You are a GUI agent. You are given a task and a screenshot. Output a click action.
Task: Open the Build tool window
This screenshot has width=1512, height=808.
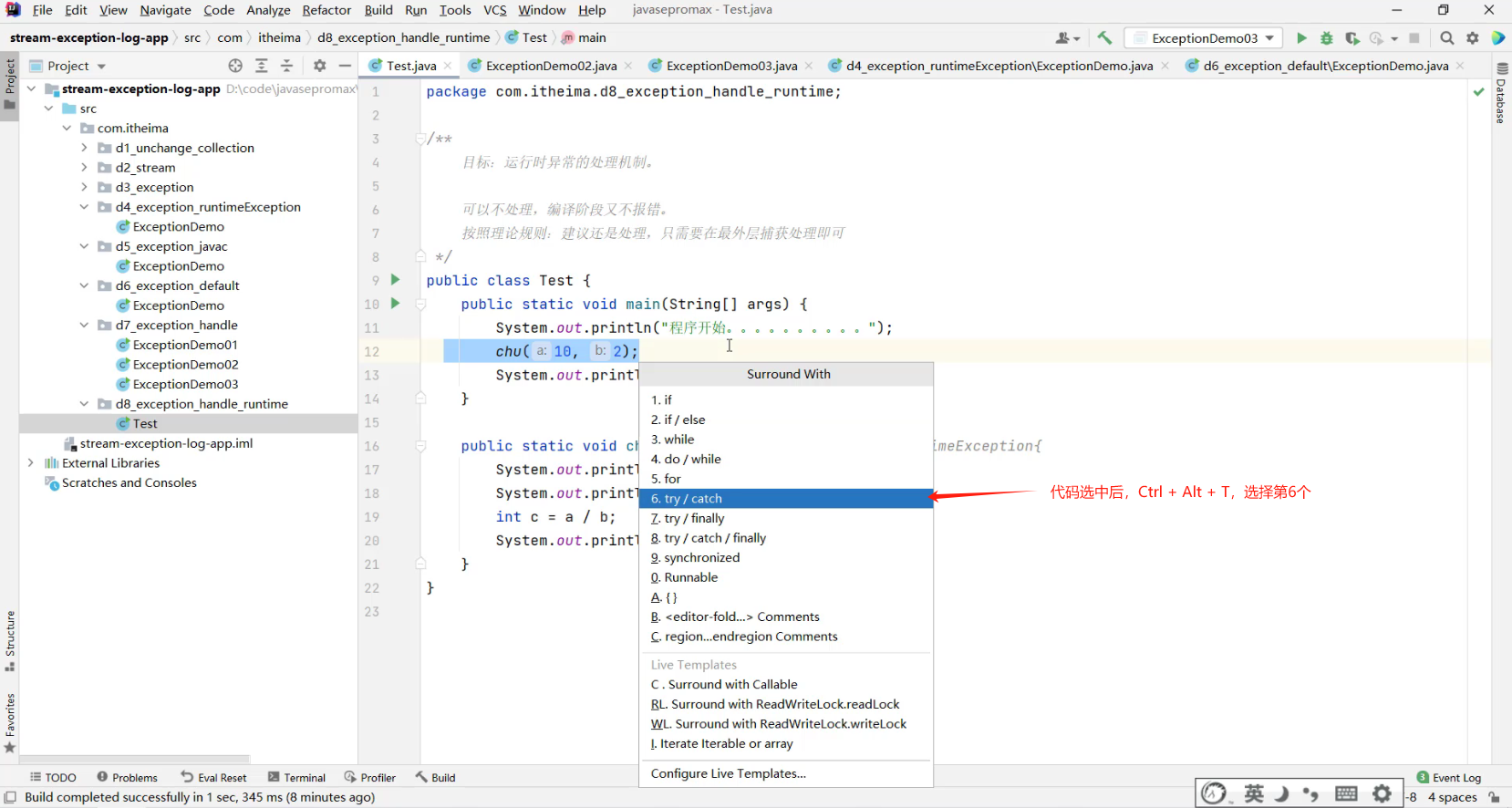click(x=435, y=778)
